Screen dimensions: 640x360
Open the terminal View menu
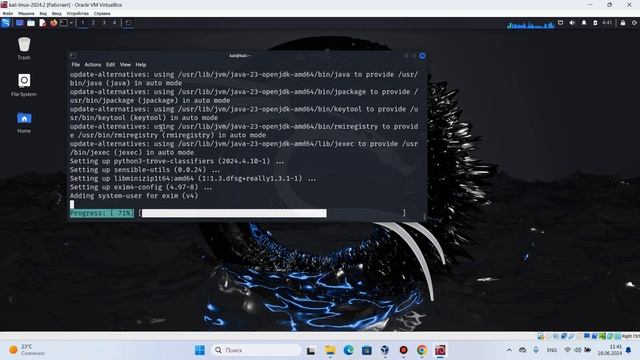[125, 64]
